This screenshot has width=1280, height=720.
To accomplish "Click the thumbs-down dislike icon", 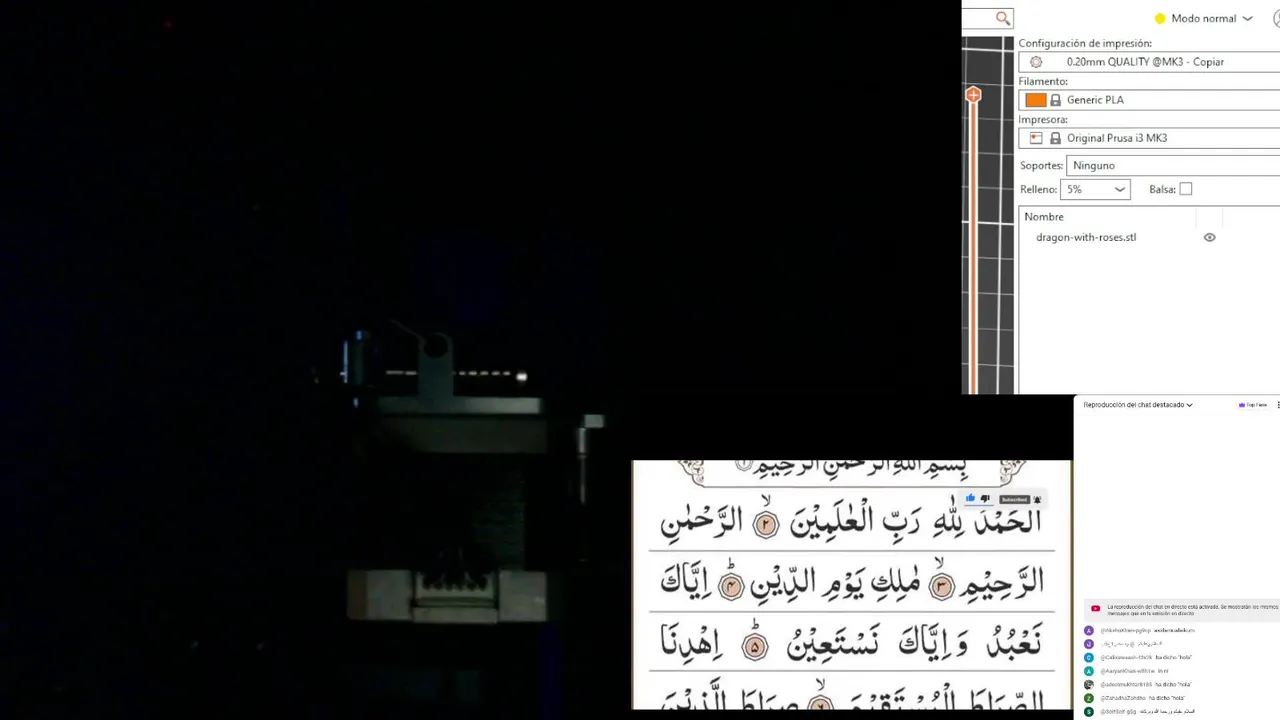I will click(x=985, y=499).
